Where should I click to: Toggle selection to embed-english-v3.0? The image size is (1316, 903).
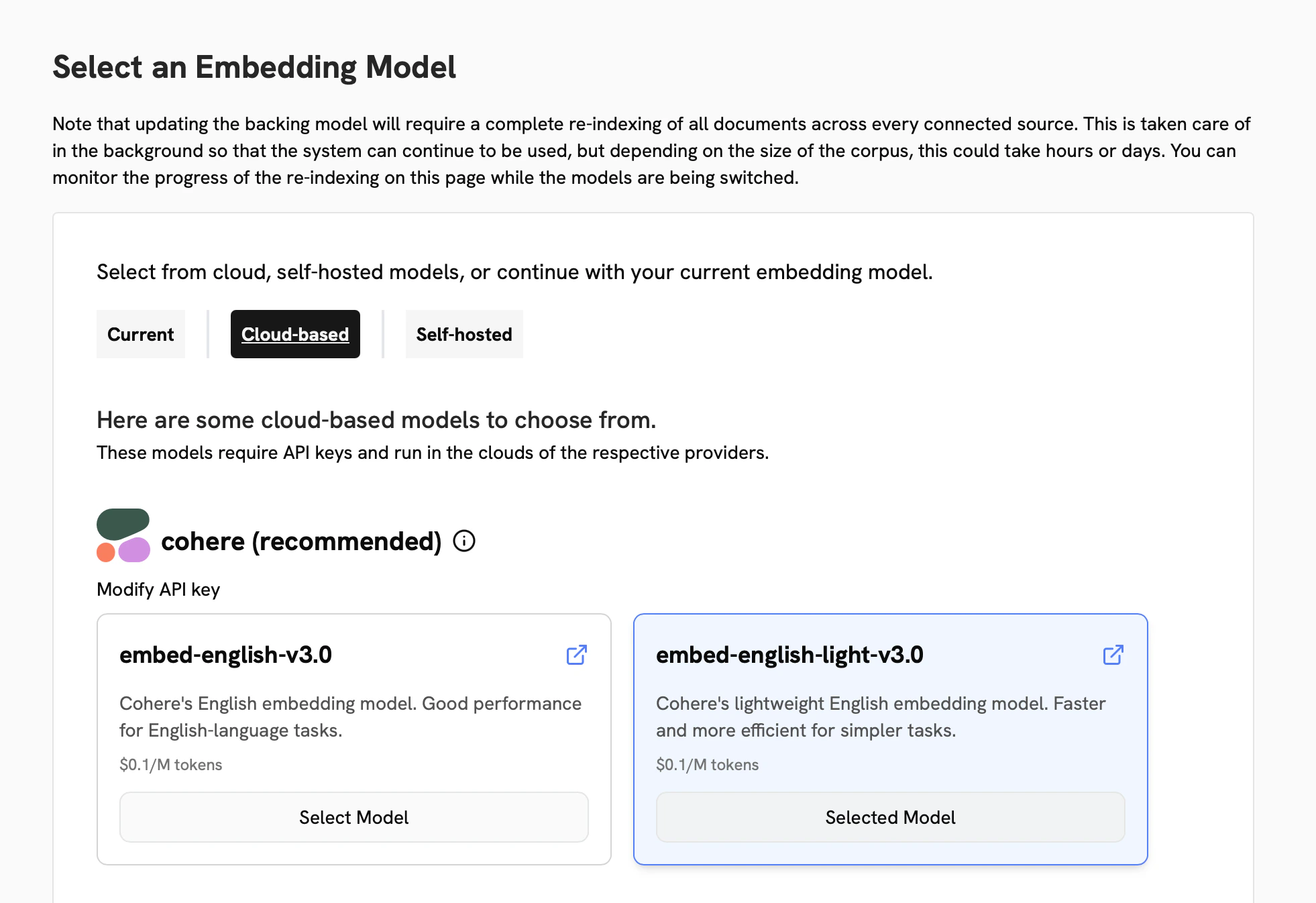(x=353, y=817)
